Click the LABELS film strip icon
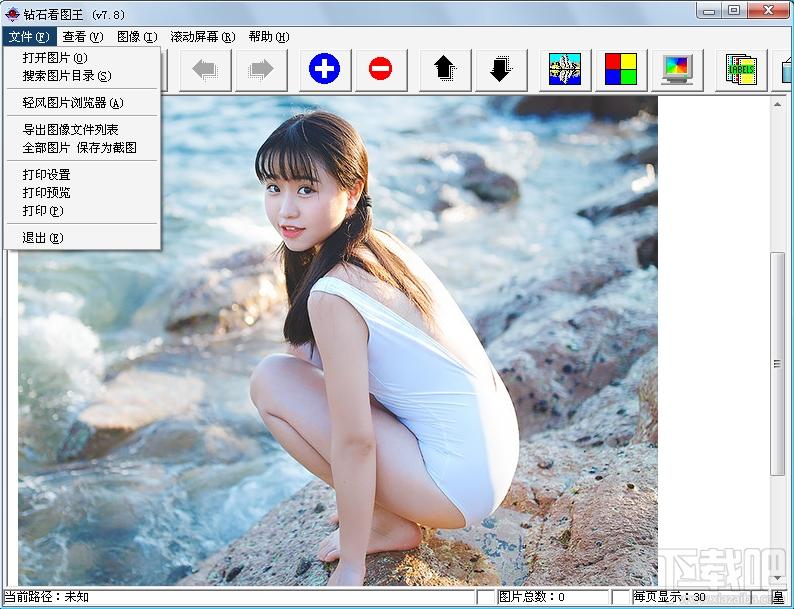Viewport: 794px width, 609px height. pos(741,70)
